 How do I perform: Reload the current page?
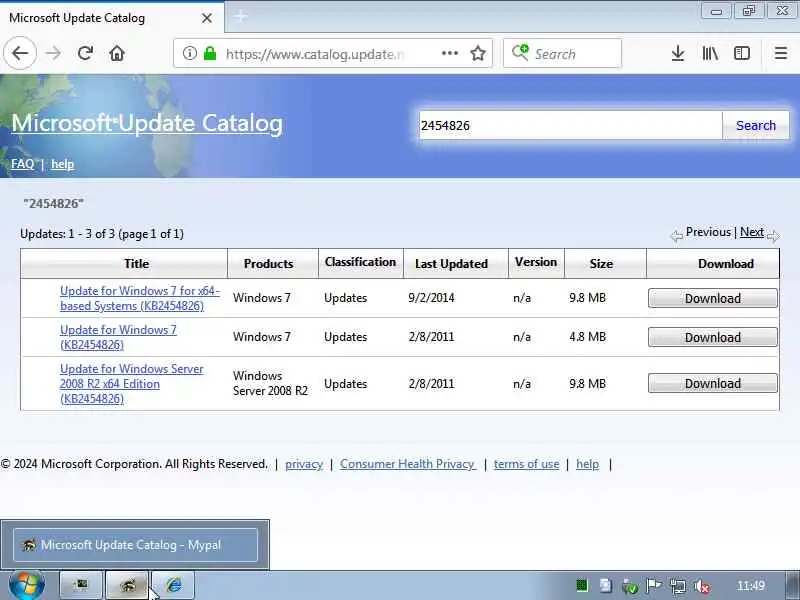point(85,53)
